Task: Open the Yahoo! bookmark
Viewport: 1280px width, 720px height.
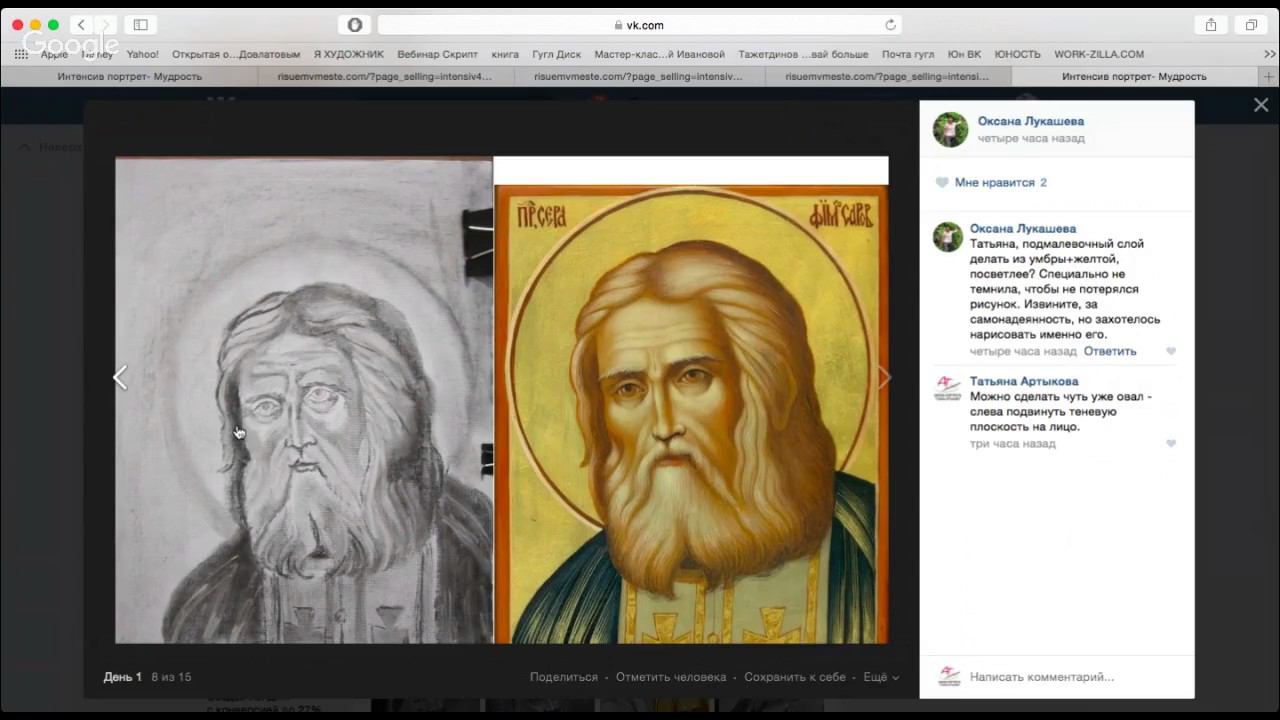Action: pos(143,54)
